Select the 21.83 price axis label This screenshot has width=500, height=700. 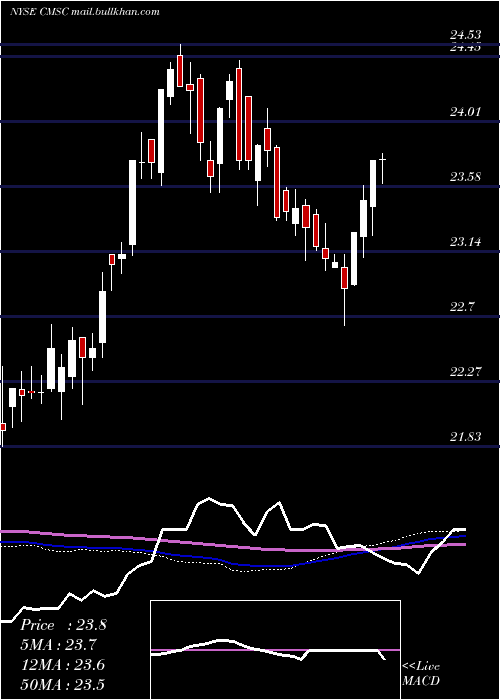pyautogui.click(x=466, y=436)
